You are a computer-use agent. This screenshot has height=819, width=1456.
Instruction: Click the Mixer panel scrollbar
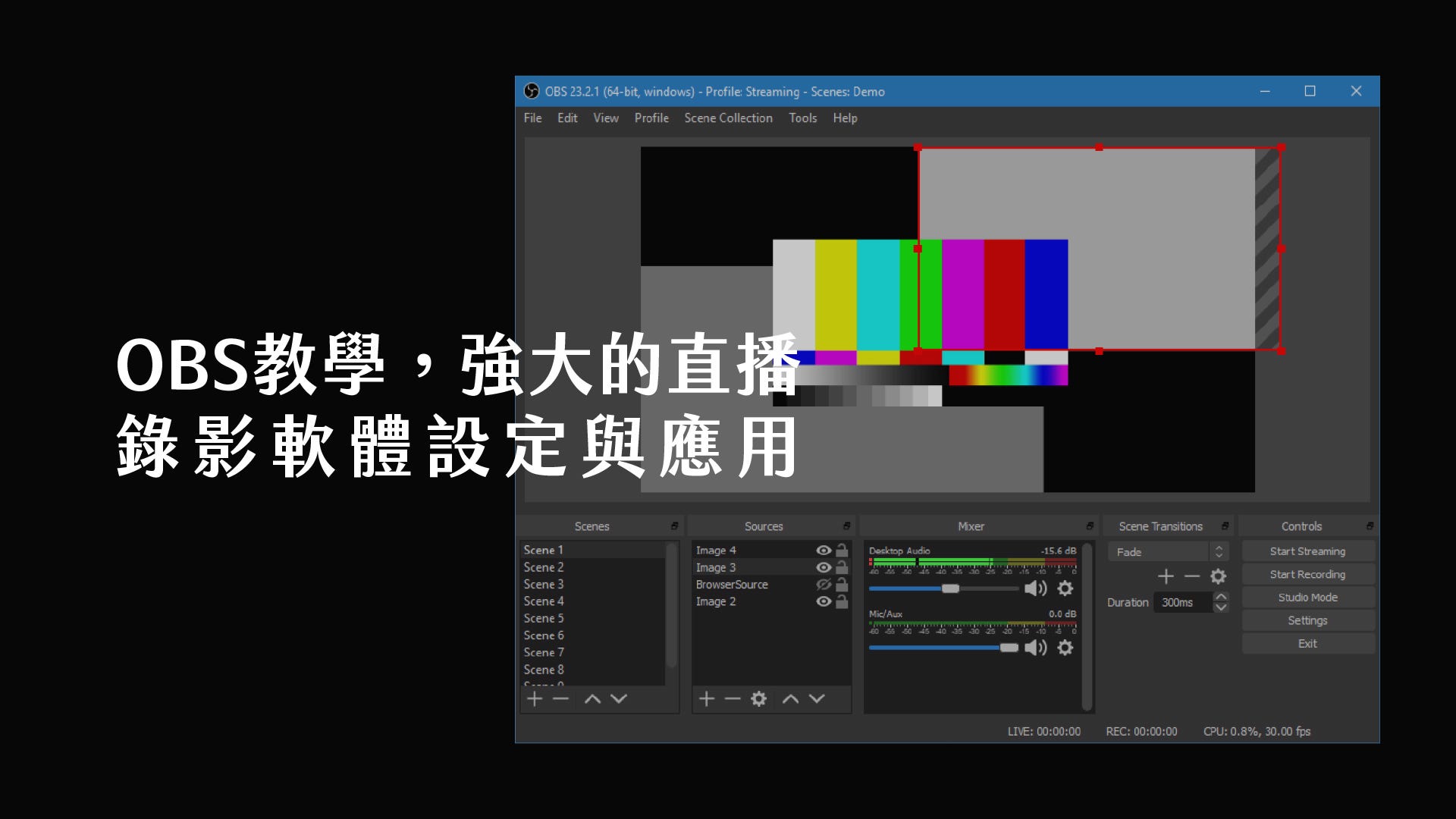(x=1087, y=626)
